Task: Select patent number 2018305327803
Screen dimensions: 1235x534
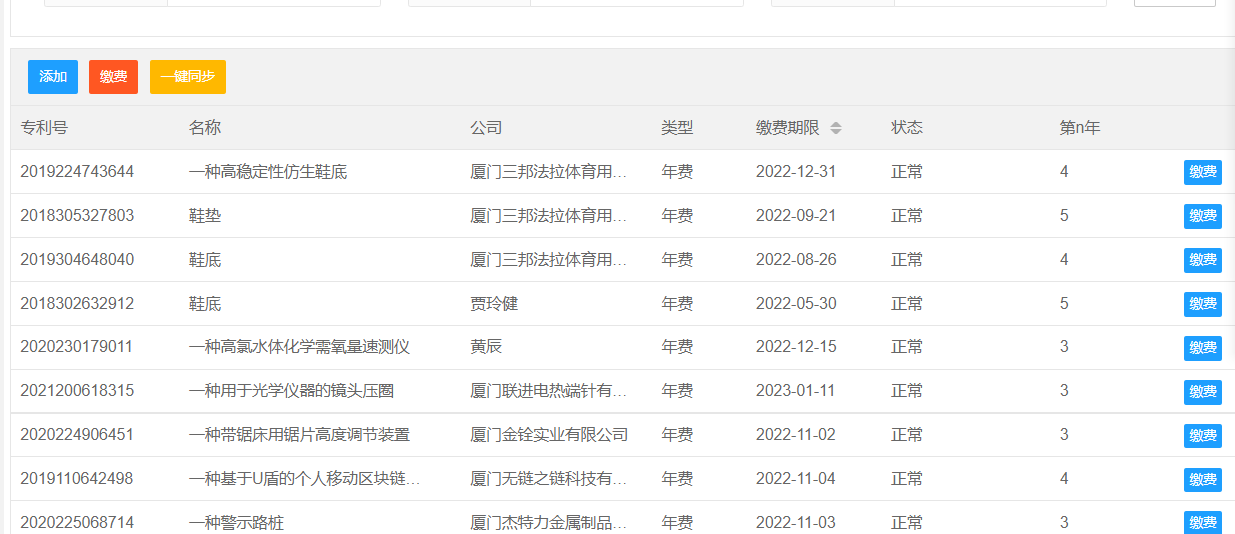Action: click(77, 216)
